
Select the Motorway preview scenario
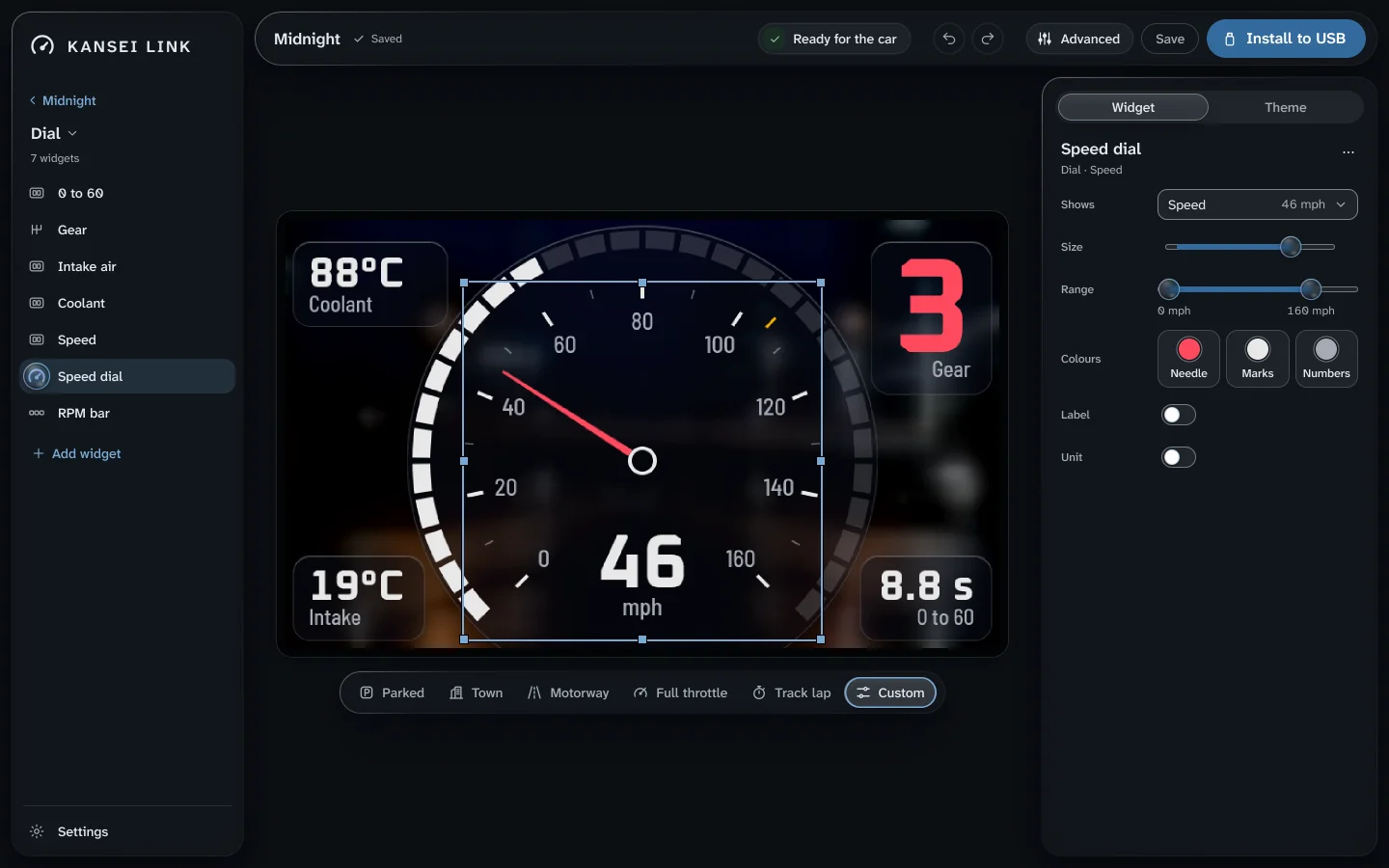pyautogui.click(x=568, y=692)
